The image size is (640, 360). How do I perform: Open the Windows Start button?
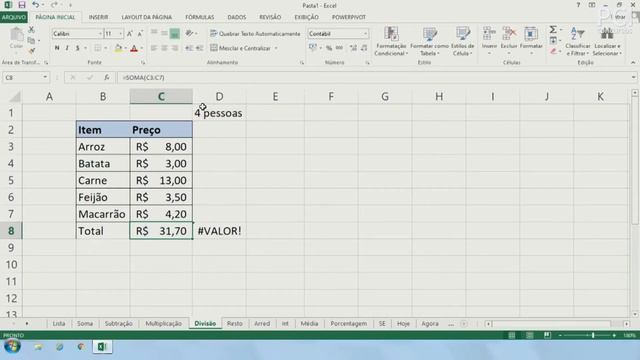[12, 347]
